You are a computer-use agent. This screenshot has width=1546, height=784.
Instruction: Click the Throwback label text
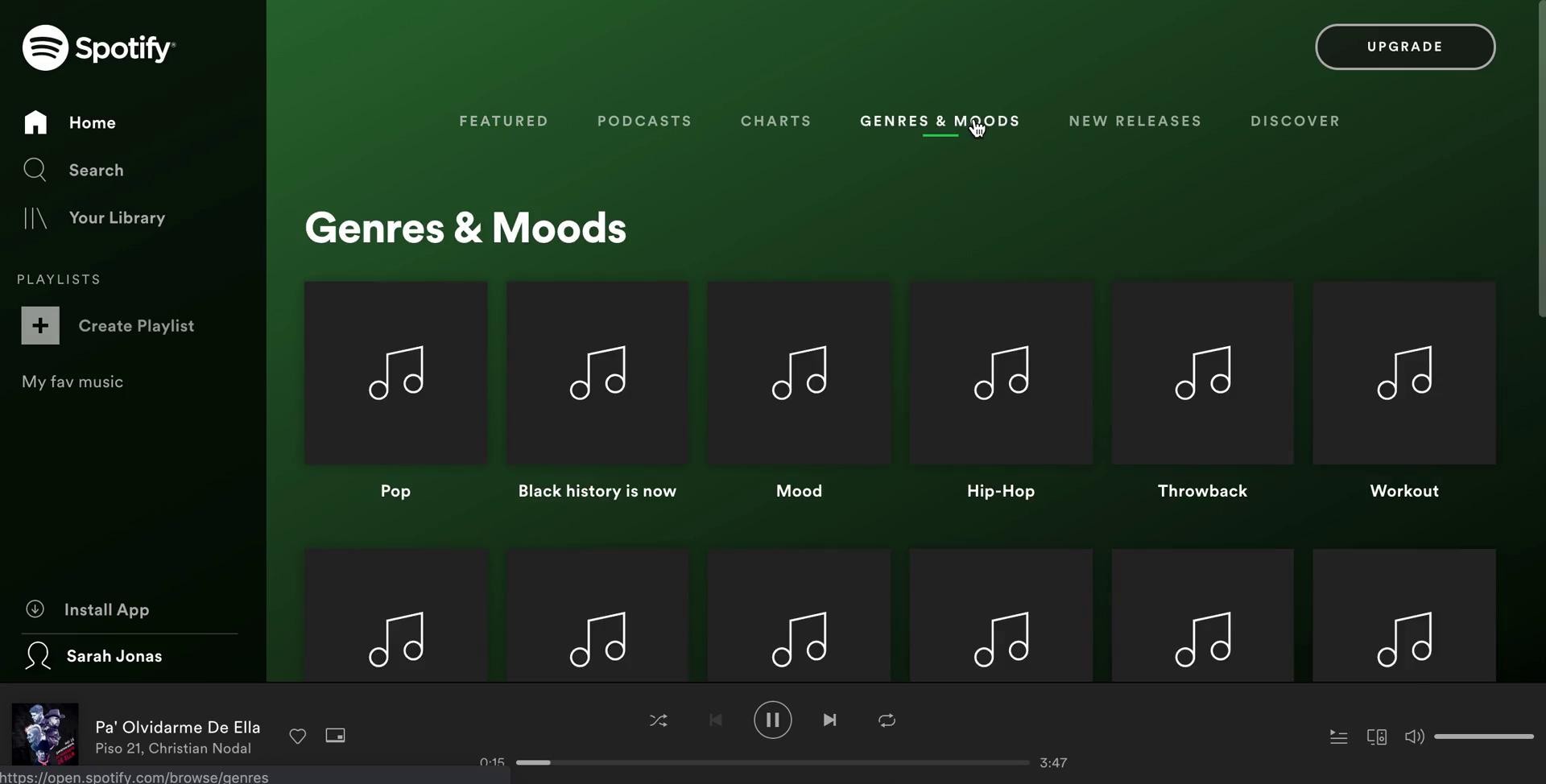coord(1203,491)
